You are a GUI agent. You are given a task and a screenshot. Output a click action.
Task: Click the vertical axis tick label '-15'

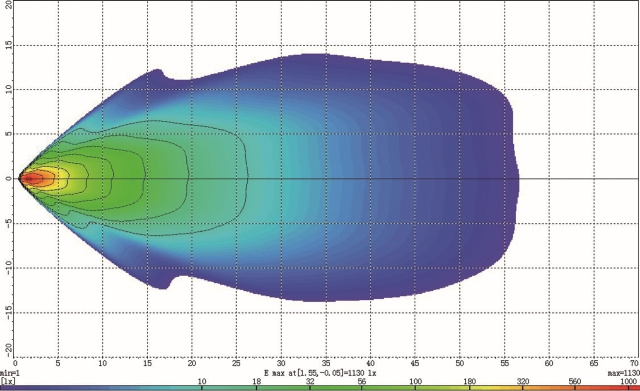click(x=8, y=312)
